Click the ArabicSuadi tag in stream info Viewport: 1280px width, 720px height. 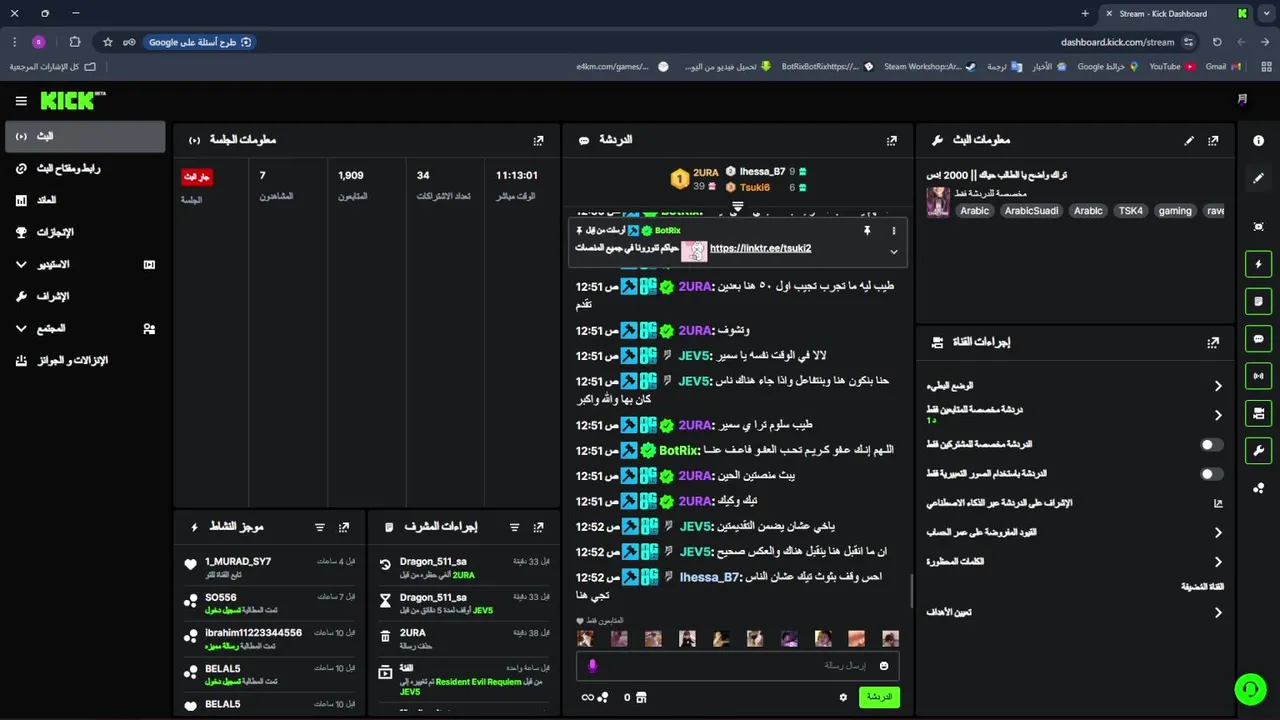point(1031,211)
